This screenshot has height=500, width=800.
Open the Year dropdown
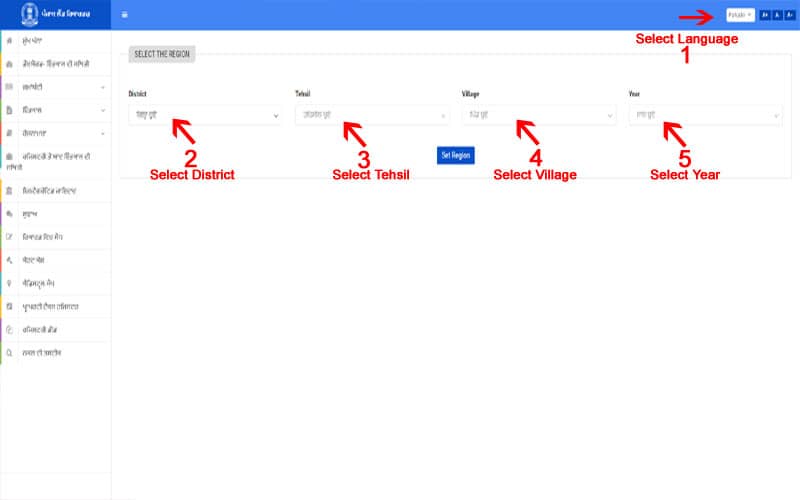705,115
